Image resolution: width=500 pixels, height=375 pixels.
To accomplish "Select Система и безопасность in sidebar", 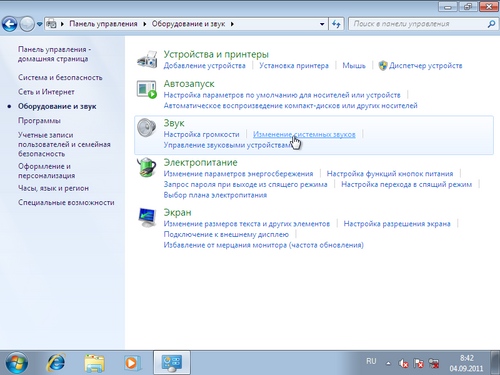I will coord(60,77).
